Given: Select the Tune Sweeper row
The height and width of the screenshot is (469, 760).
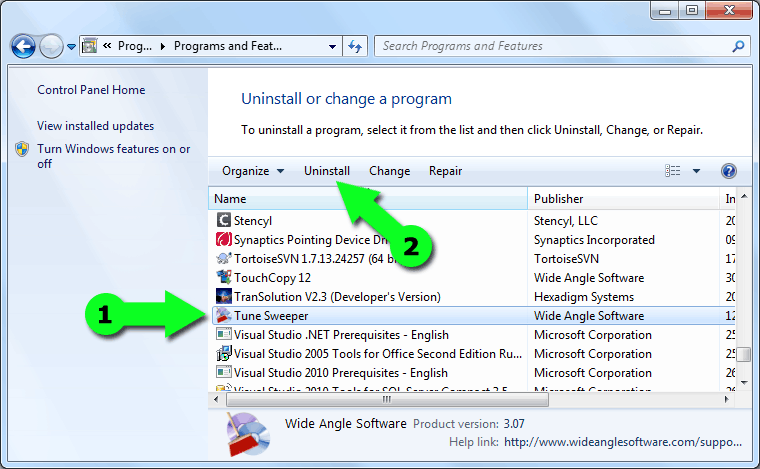Looking at the screenshot, I should click(473, 316).
